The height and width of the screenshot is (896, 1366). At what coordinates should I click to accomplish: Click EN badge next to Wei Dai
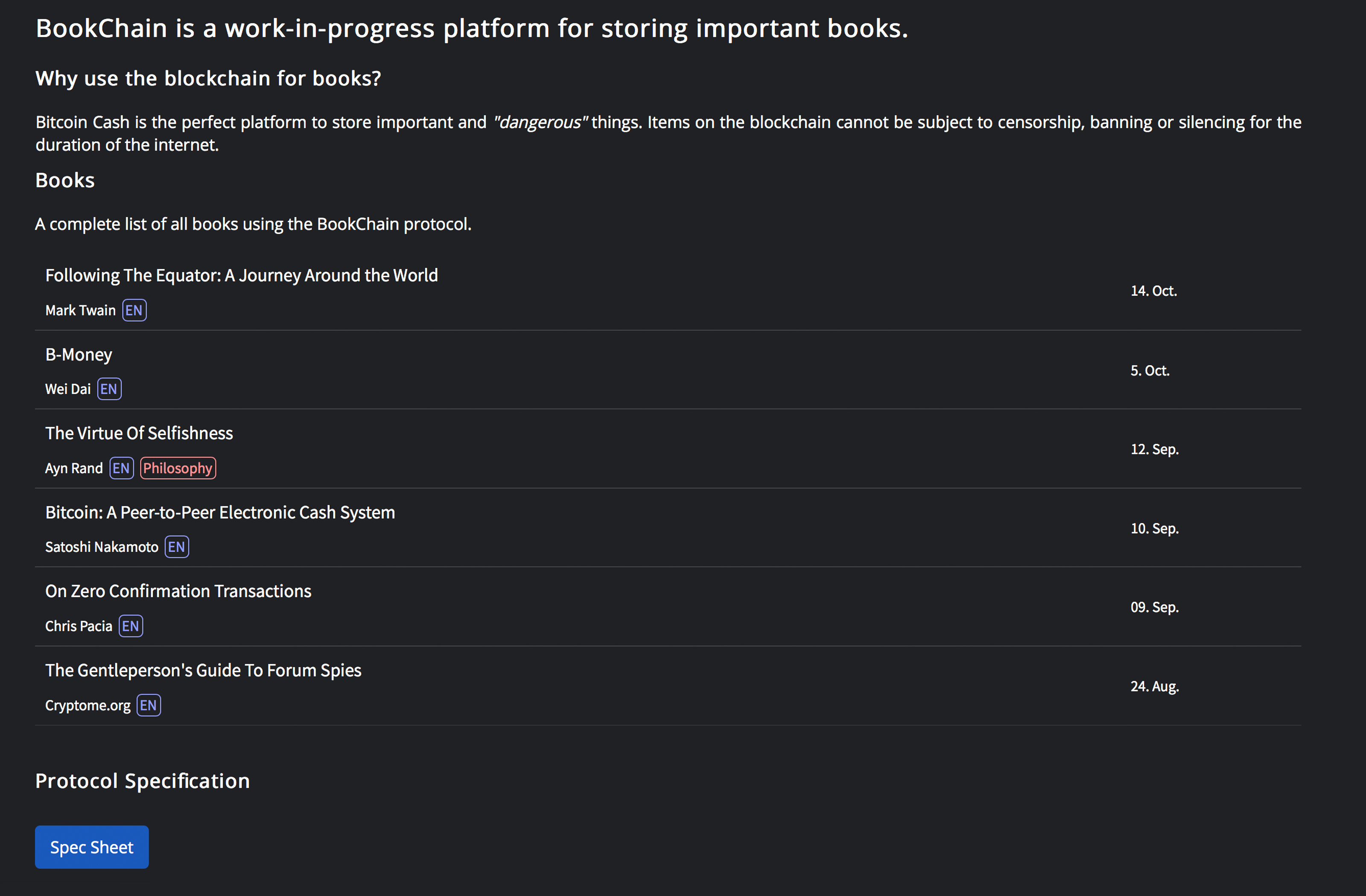(x=109, y=389)
